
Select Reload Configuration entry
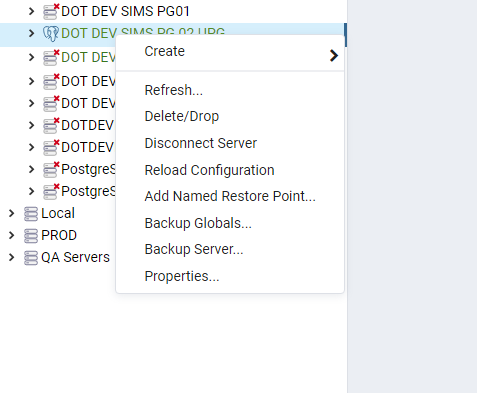[209, 170]
